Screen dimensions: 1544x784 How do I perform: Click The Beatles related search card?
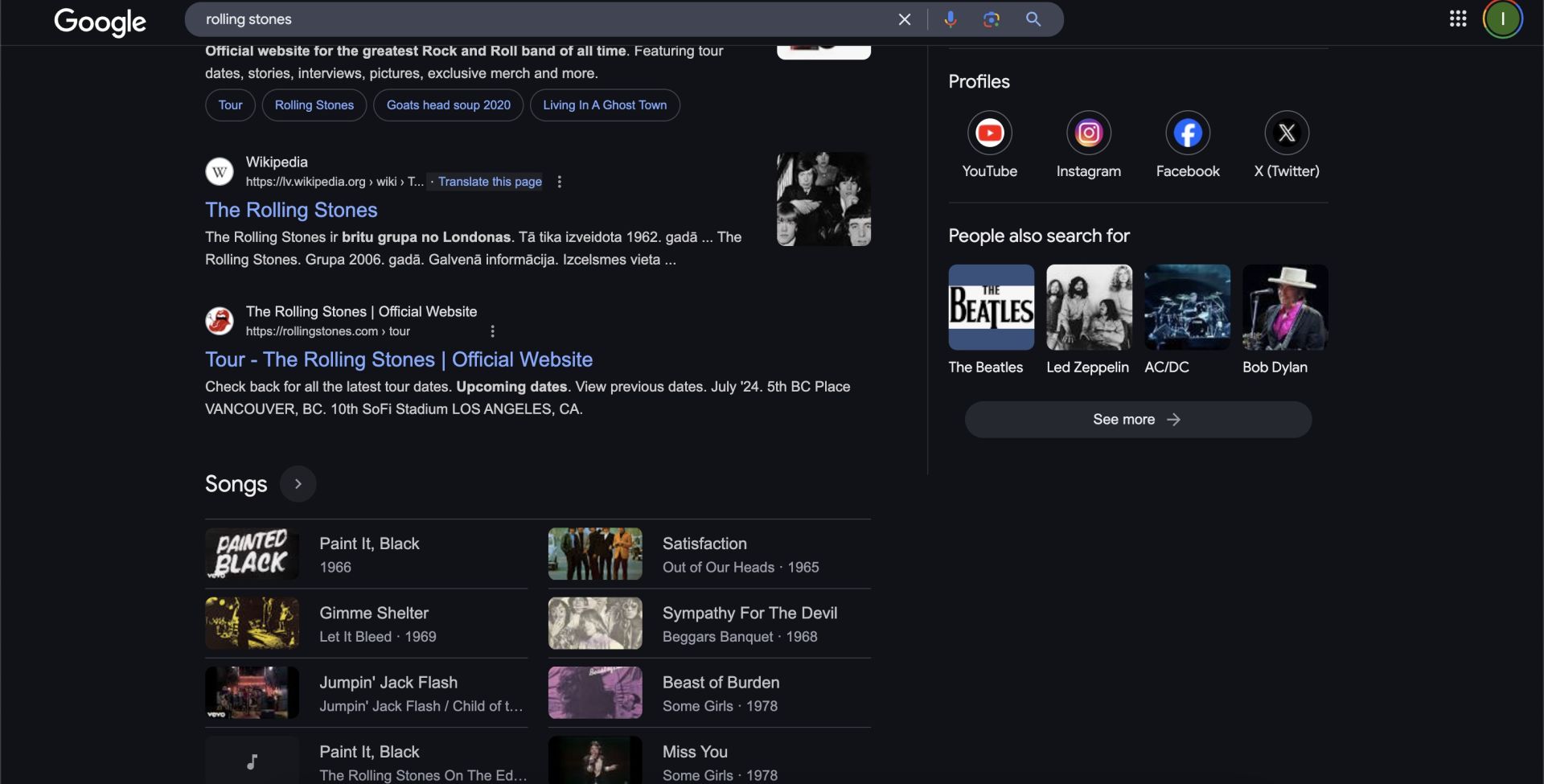(x=991, y=320)
